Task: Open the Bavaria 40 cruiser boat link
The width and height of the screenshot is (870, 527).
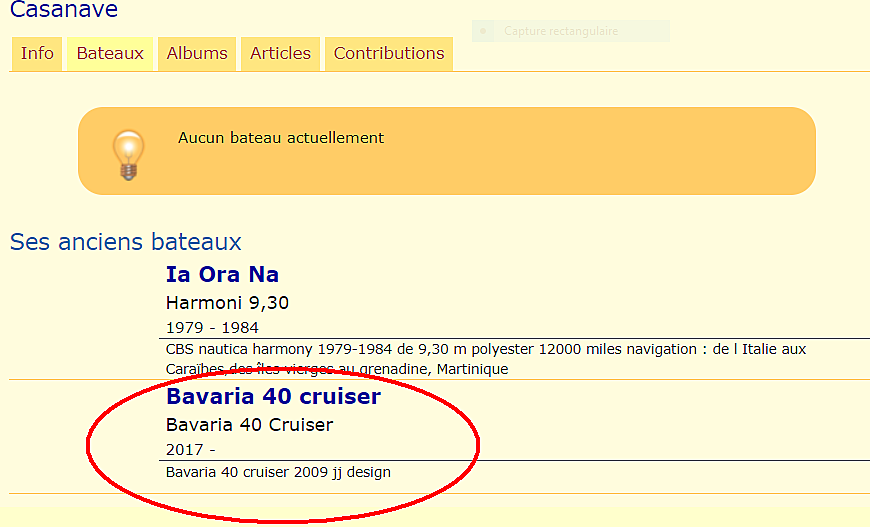Action: 274,397
